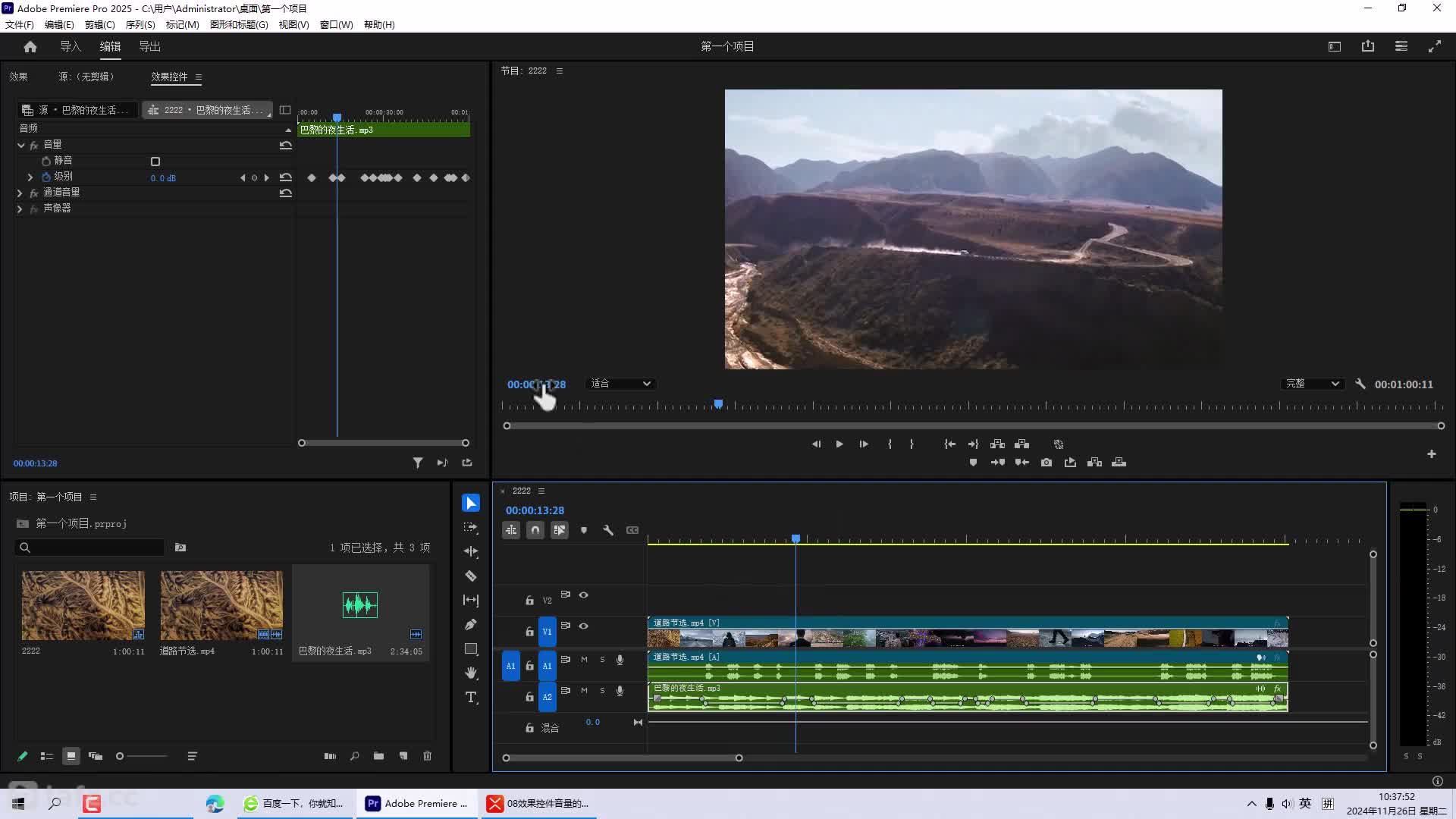Click the filter properties funnel icon
The height and width of the screenshot is (819, 1456).
pyautogui.click(x=418, y=463)
